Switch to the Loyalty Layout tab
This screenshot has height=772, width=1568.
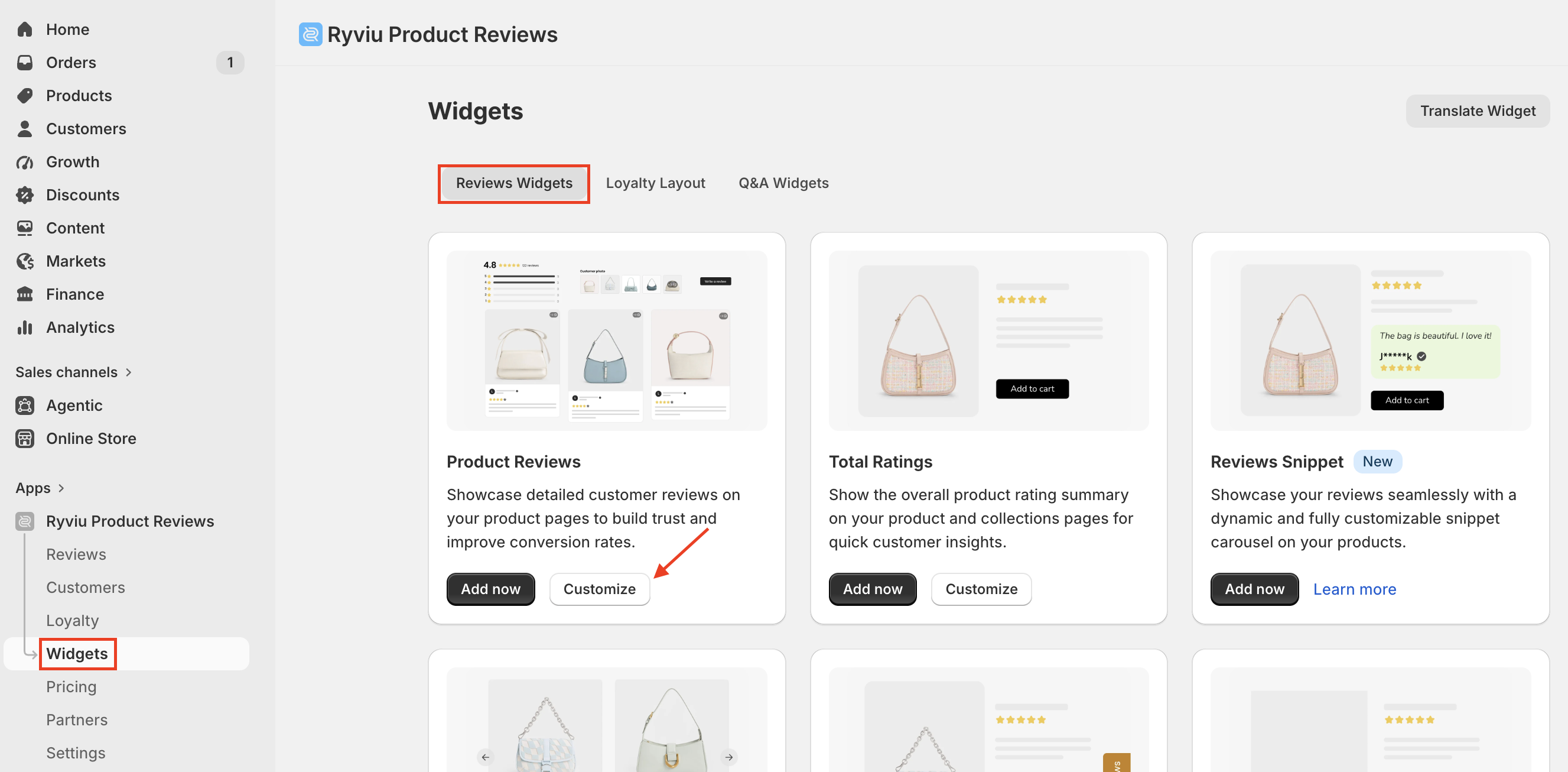[655, 183]
